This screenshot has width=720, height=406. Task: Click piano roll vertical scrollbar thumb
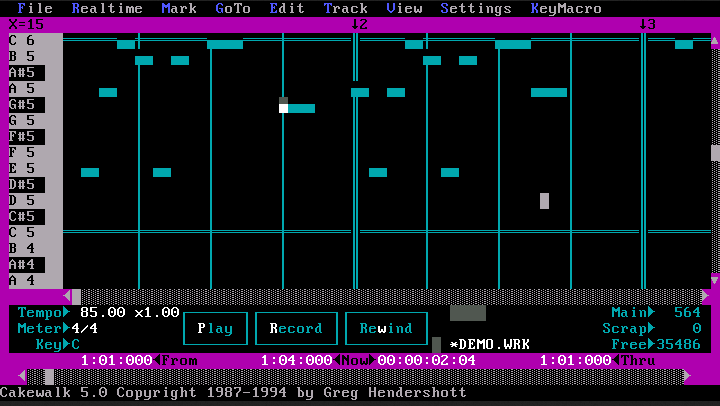[715, 152]
